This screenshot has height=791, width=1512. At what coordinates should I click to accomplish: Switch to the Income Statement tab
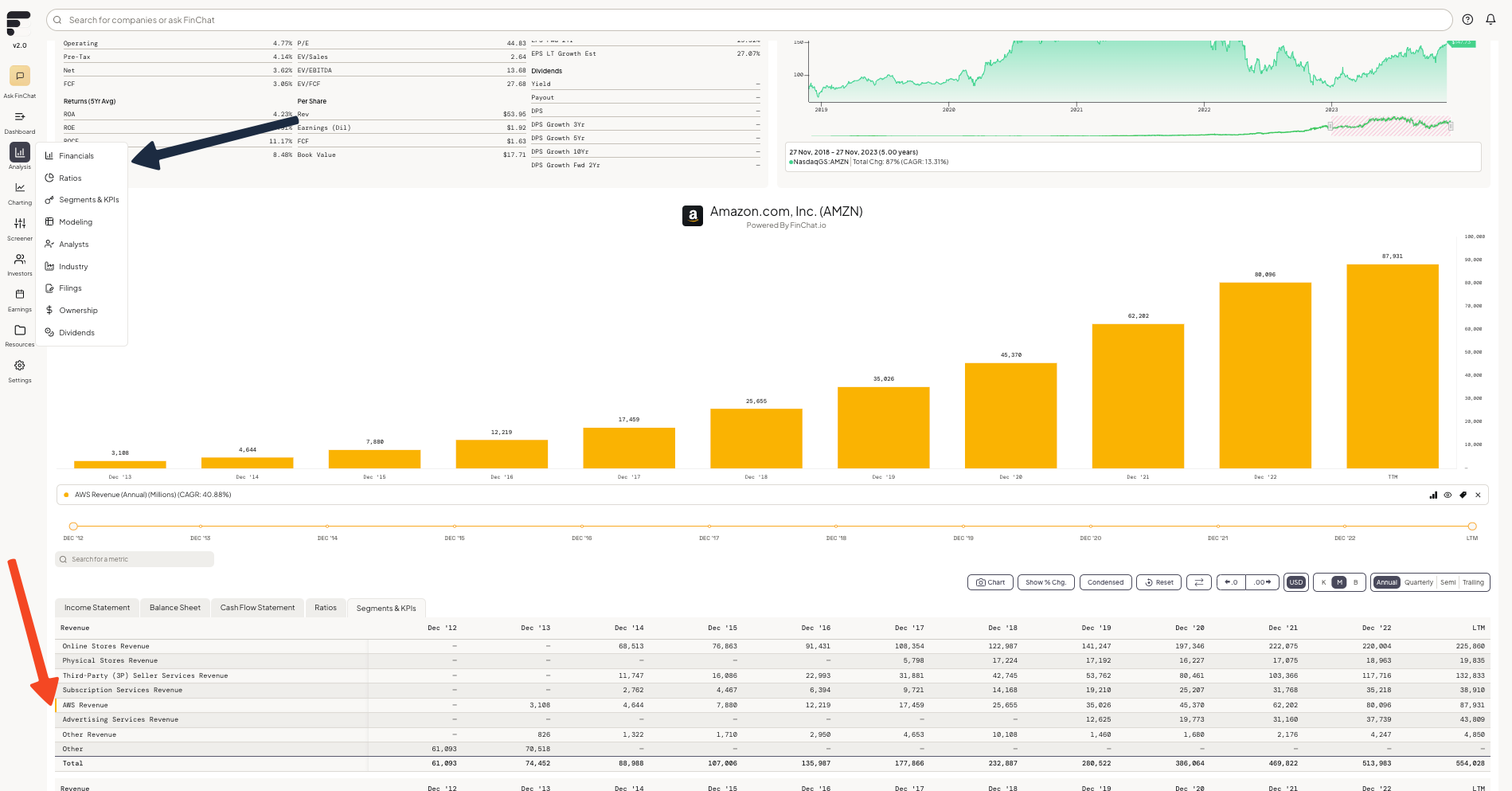(x=97, y=608)
